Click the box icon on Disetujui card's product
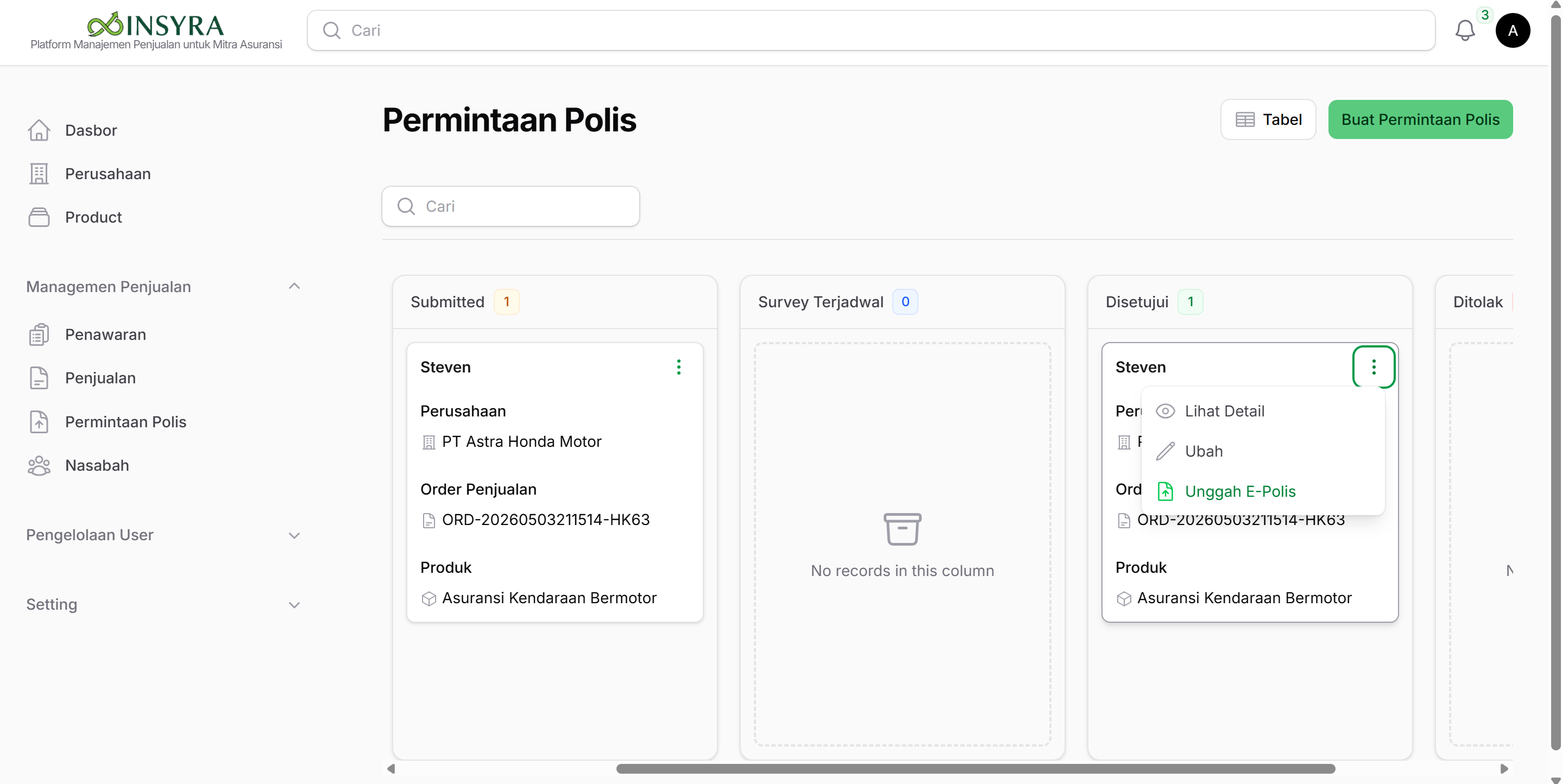Screen dimensions: 1562x784 [x=1124, y=598]
